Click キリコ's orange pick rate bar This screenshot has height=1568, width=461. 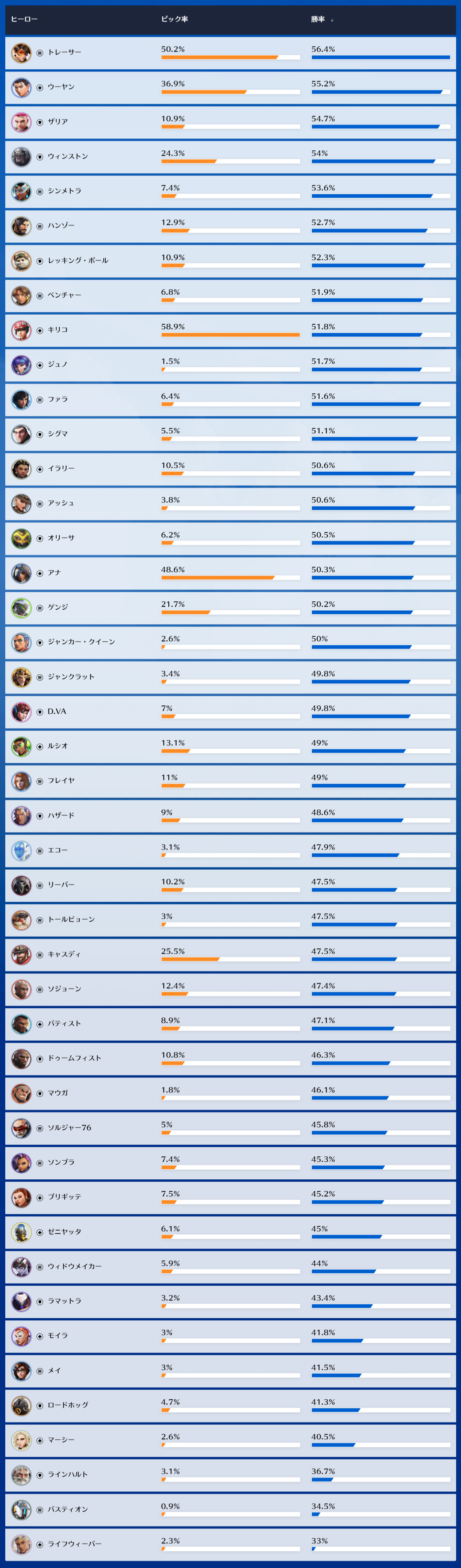[230, 335]
